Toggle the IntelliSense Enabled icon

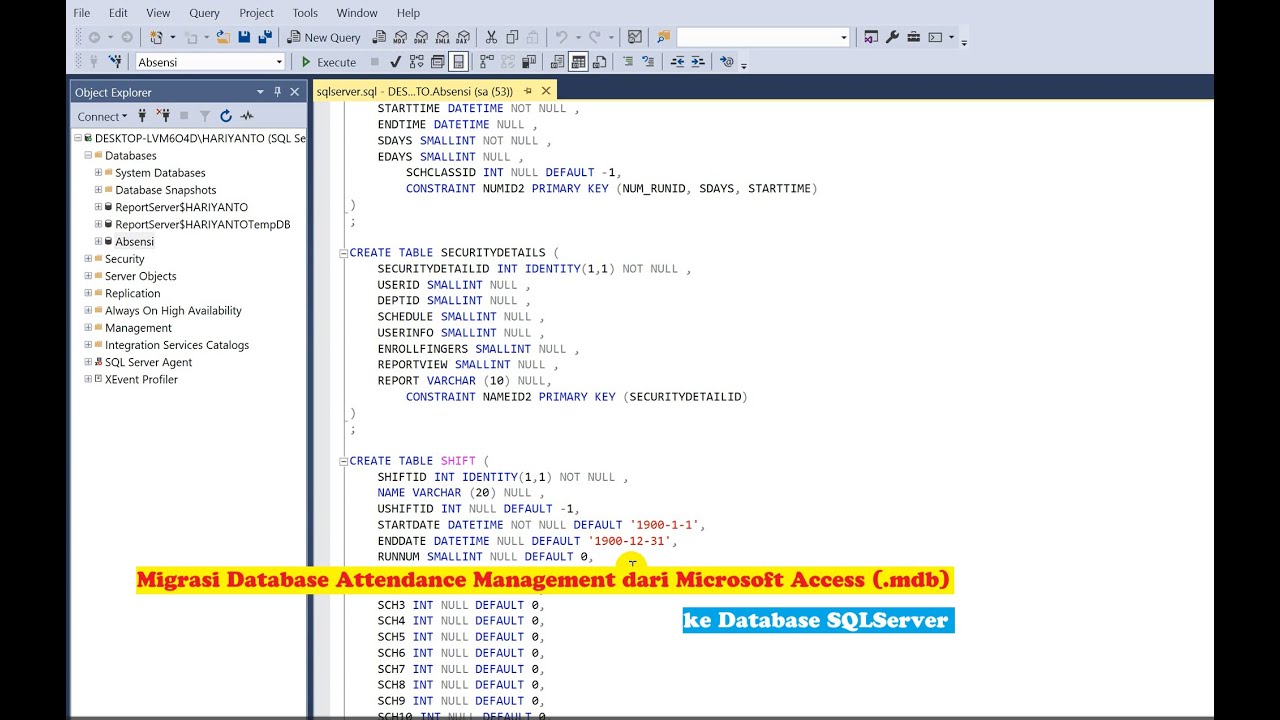(x=458, y=62)
